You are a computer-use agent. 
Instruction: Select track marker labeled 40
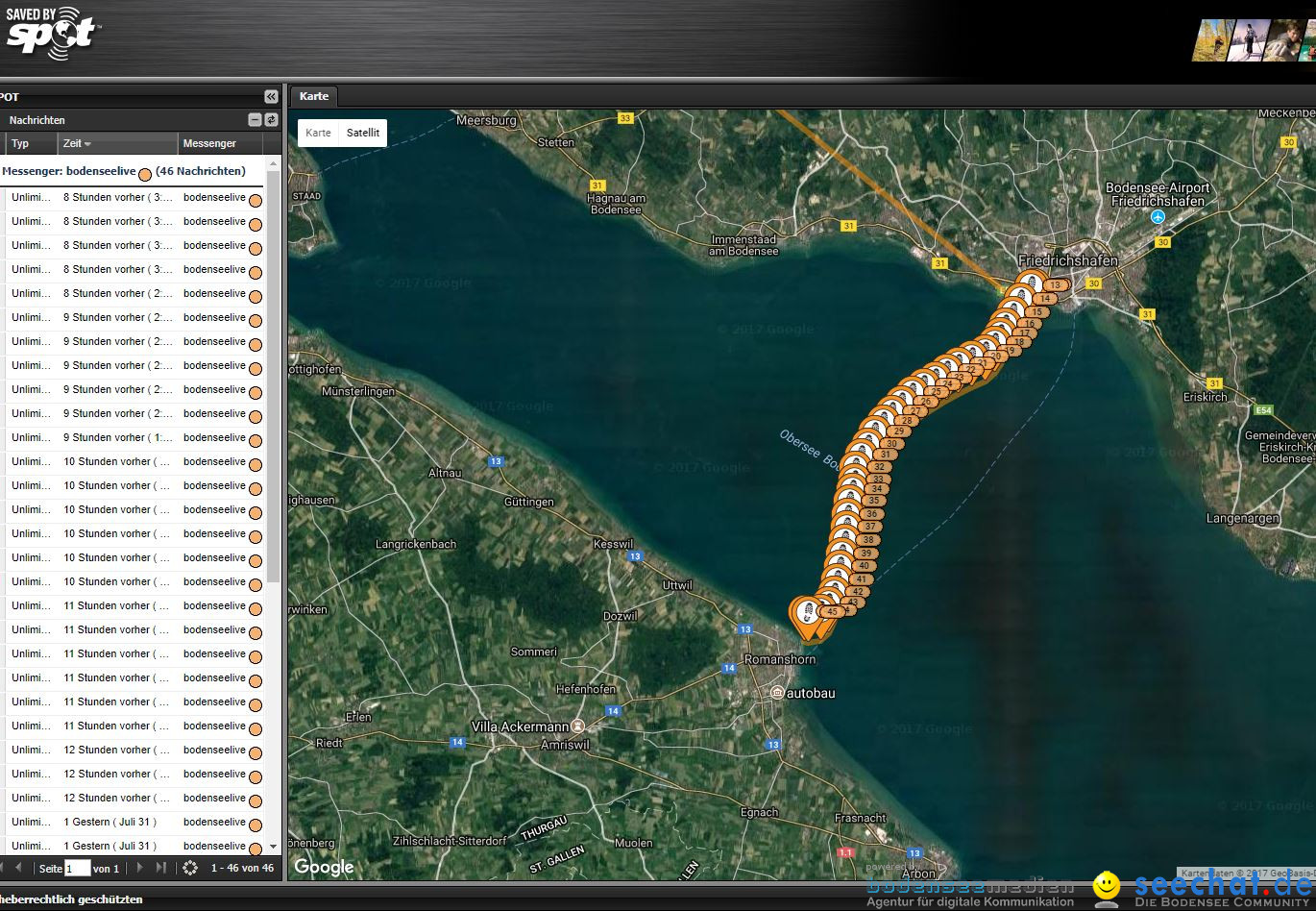865,565
